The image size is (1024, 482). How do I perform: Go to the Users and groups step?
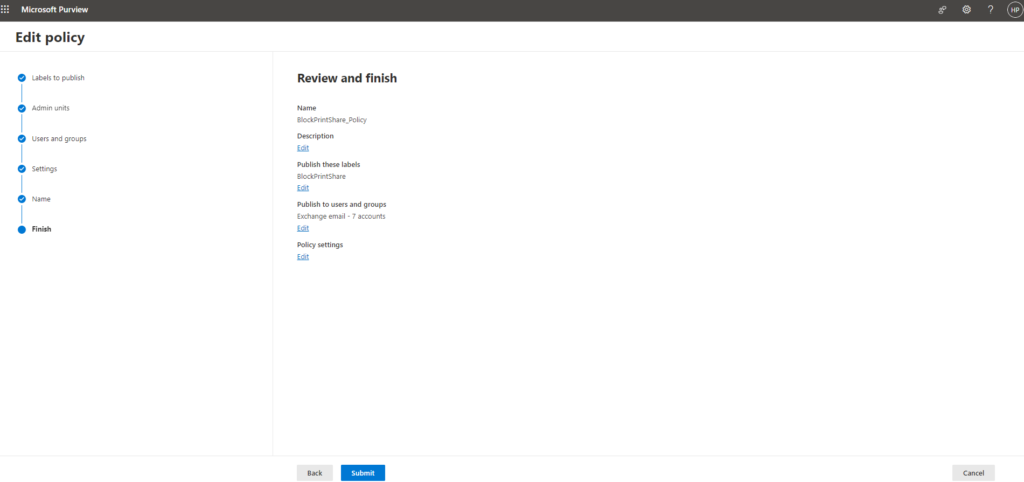(x=59, y=138)
